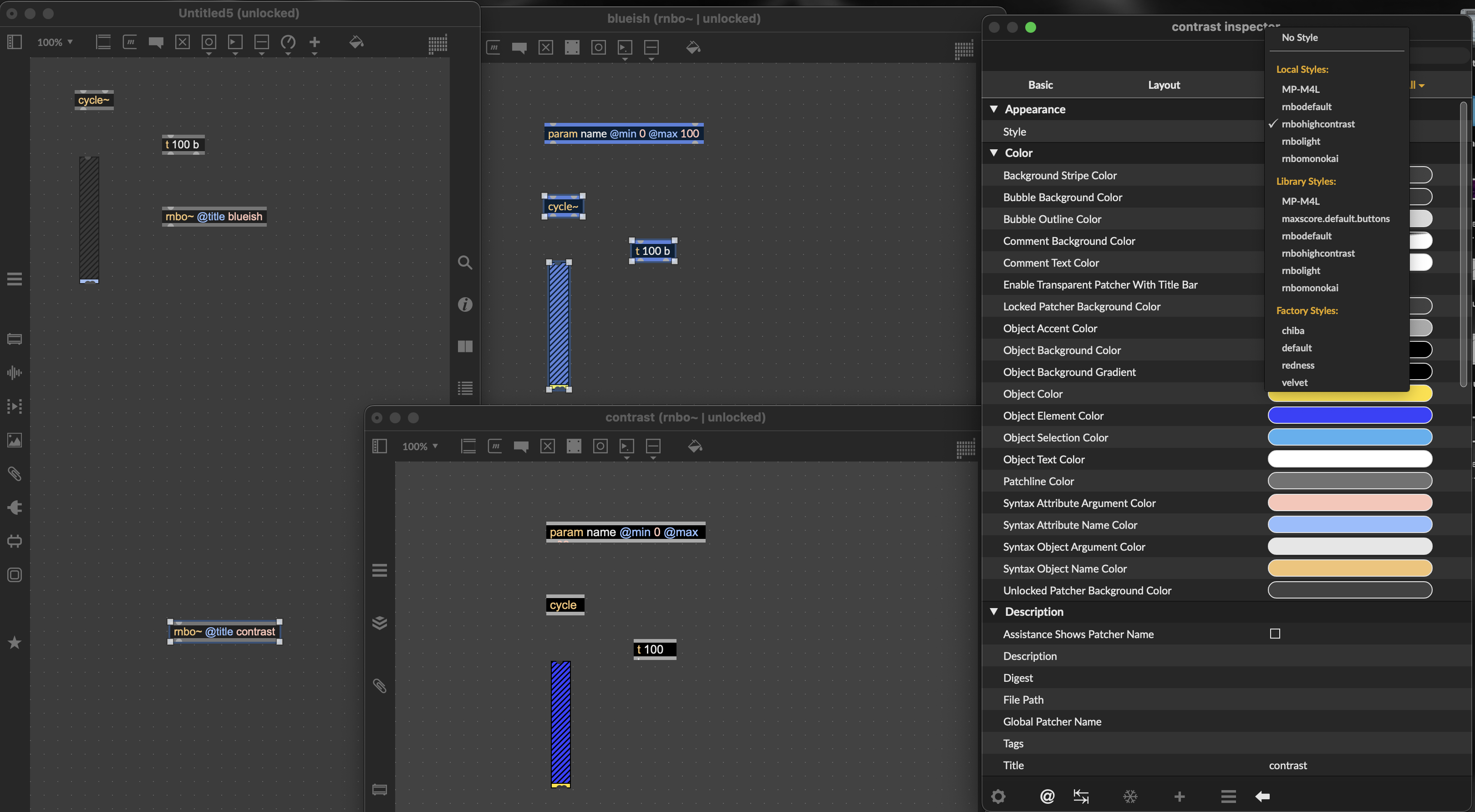Open audio waveform browser in left sidebar
This screenshot has width=1475, height=812.
(x=14, y=373)
